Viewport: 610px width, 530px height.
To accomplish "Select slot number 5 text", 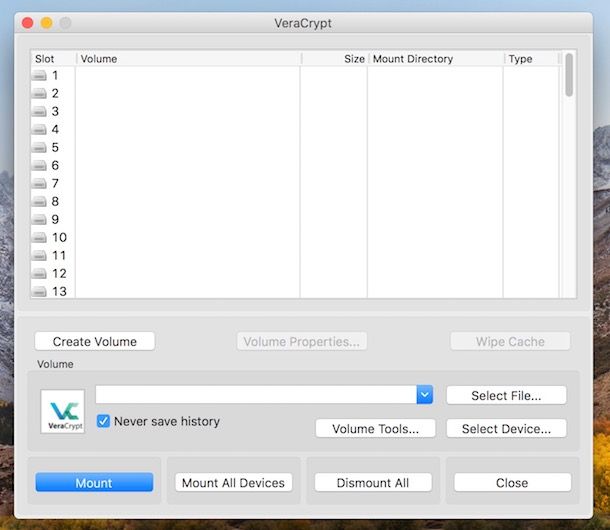I will click(55, 147).
